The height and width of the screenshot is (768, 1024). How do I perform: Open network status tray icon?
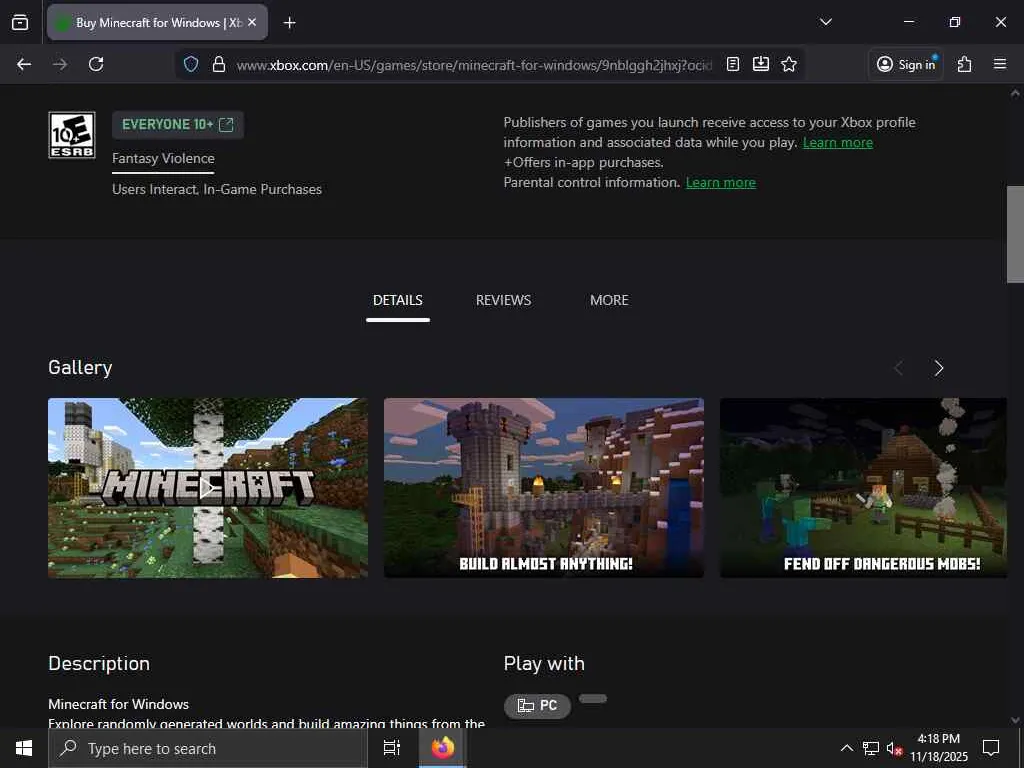(871, 748)
